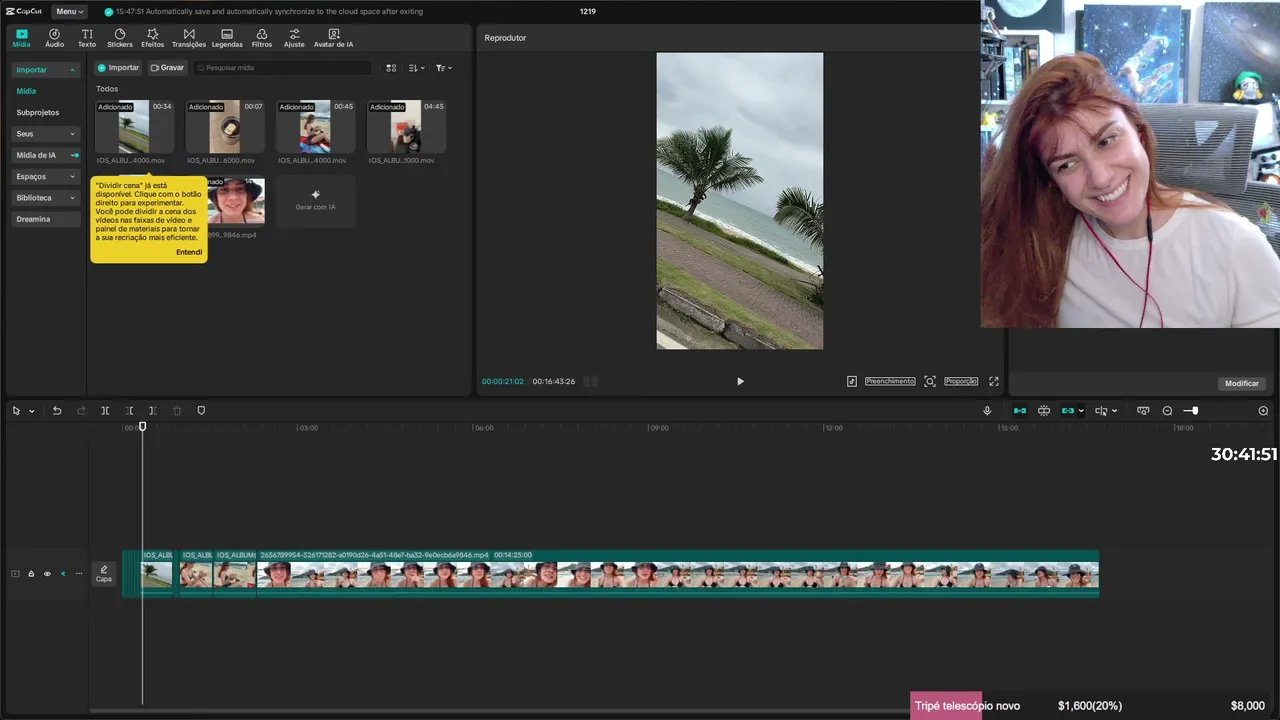The height and width of the screenshot is (720, 1280).
Task: Click the Proporção button
Action: coord(961,381)
